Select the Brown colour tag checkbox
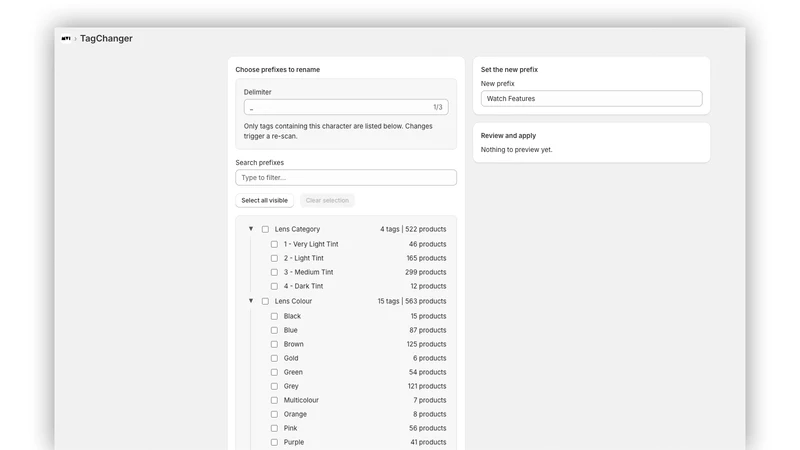The width and height of the screenshot is (800, 450). [x=274, y=344]
